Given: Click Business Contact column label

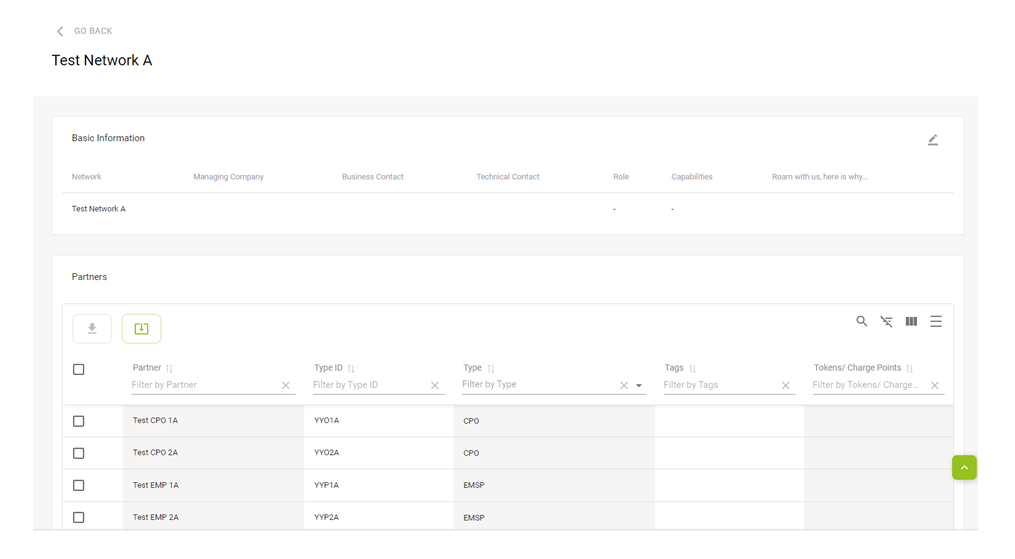Looking at the screenshot, I should pos(373,177).
